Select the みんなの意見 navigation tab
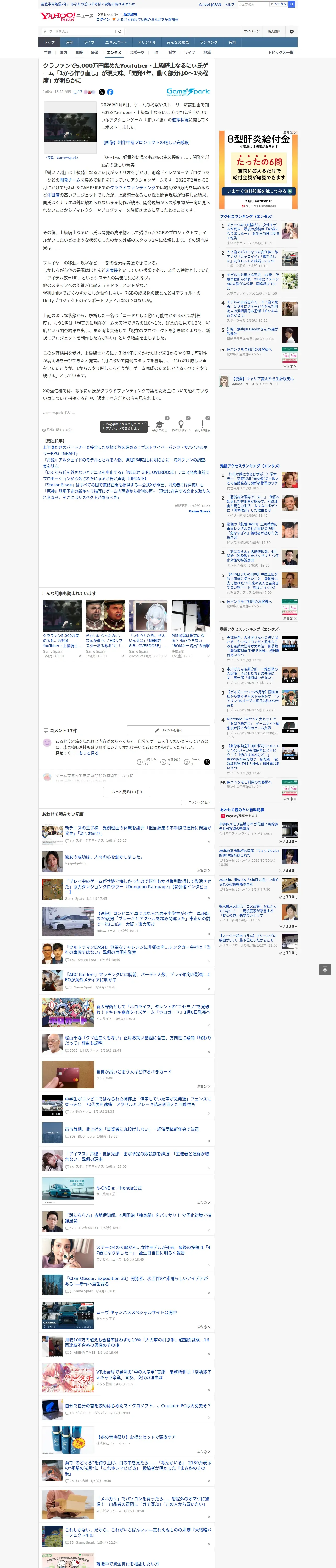The height and width of the screenshot is (1568, 336). [x=178, y=43]
